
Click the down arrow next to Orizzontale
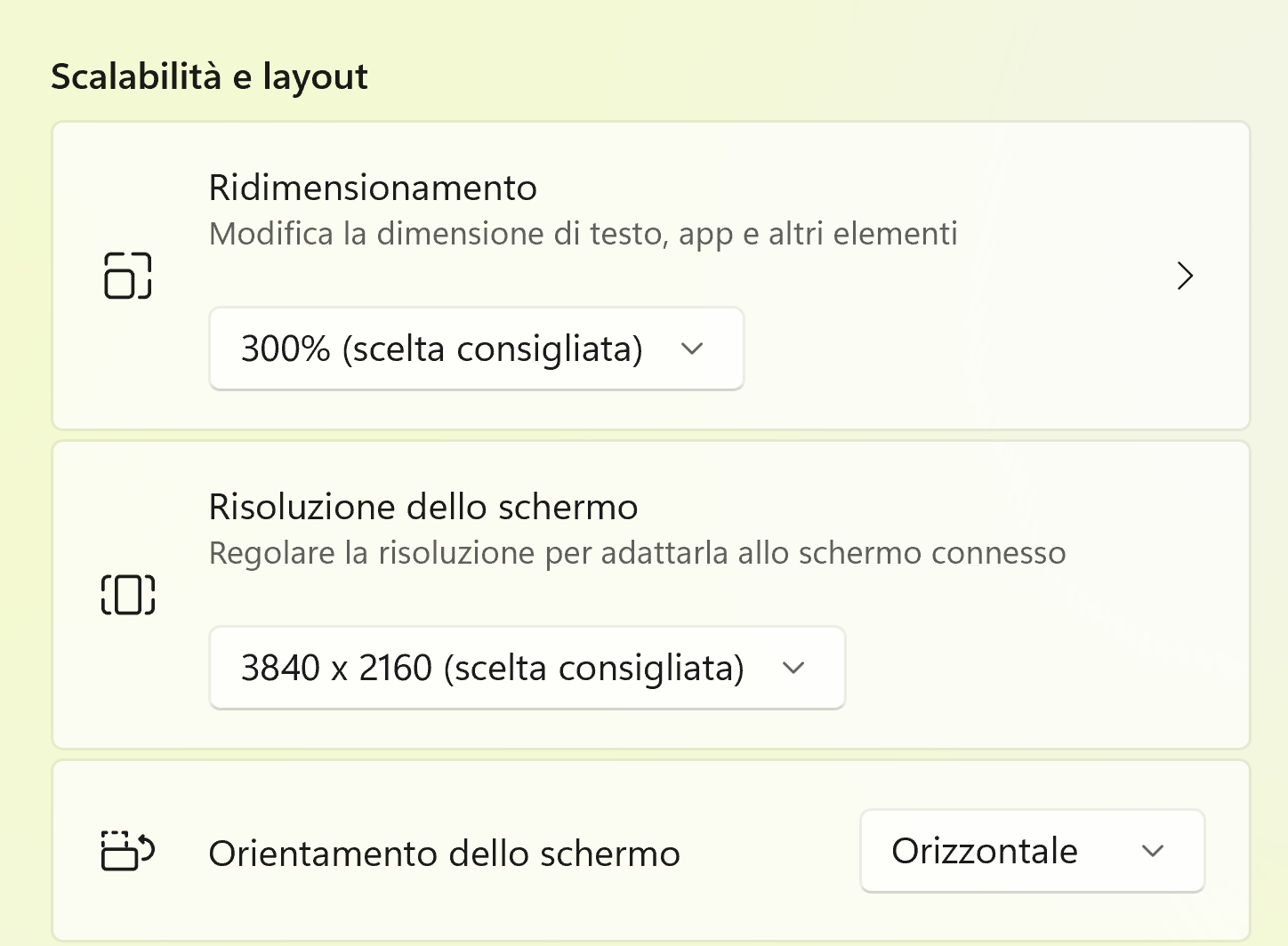1153,851
